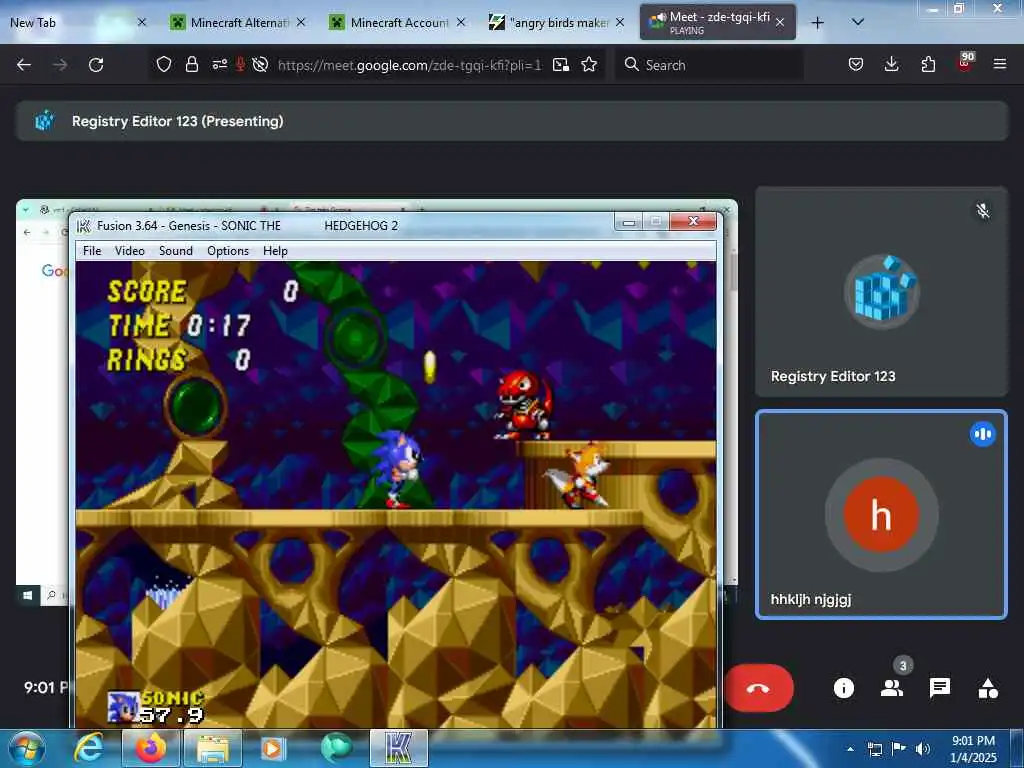This screenshot has height=768, width=1024.
Task: Click blocked microphone permission icon
Action: pyautogui.click(x=240, y=64)
